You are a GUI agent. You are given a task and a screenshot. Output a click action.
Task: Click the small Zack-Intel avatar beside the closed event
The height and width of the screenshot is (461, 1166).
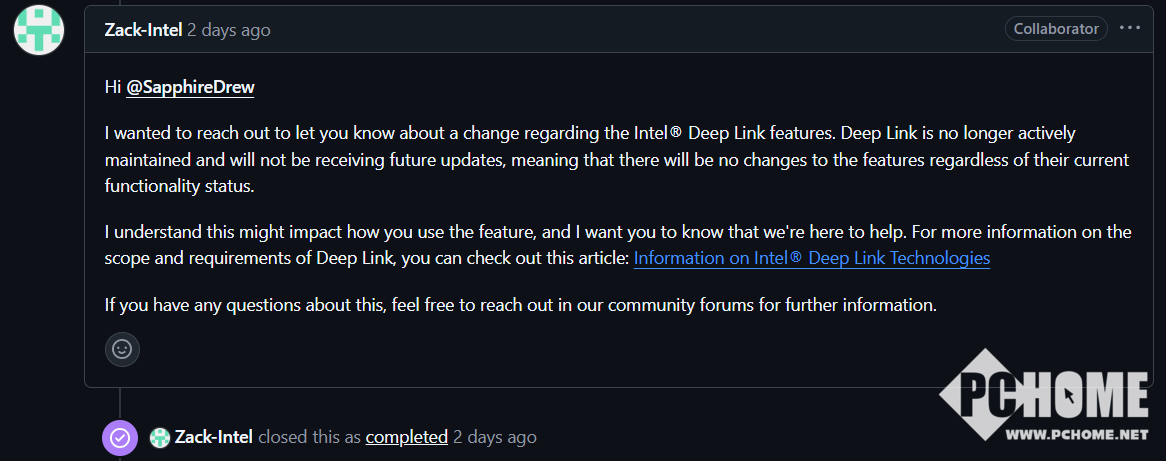[x=159, y=437]
